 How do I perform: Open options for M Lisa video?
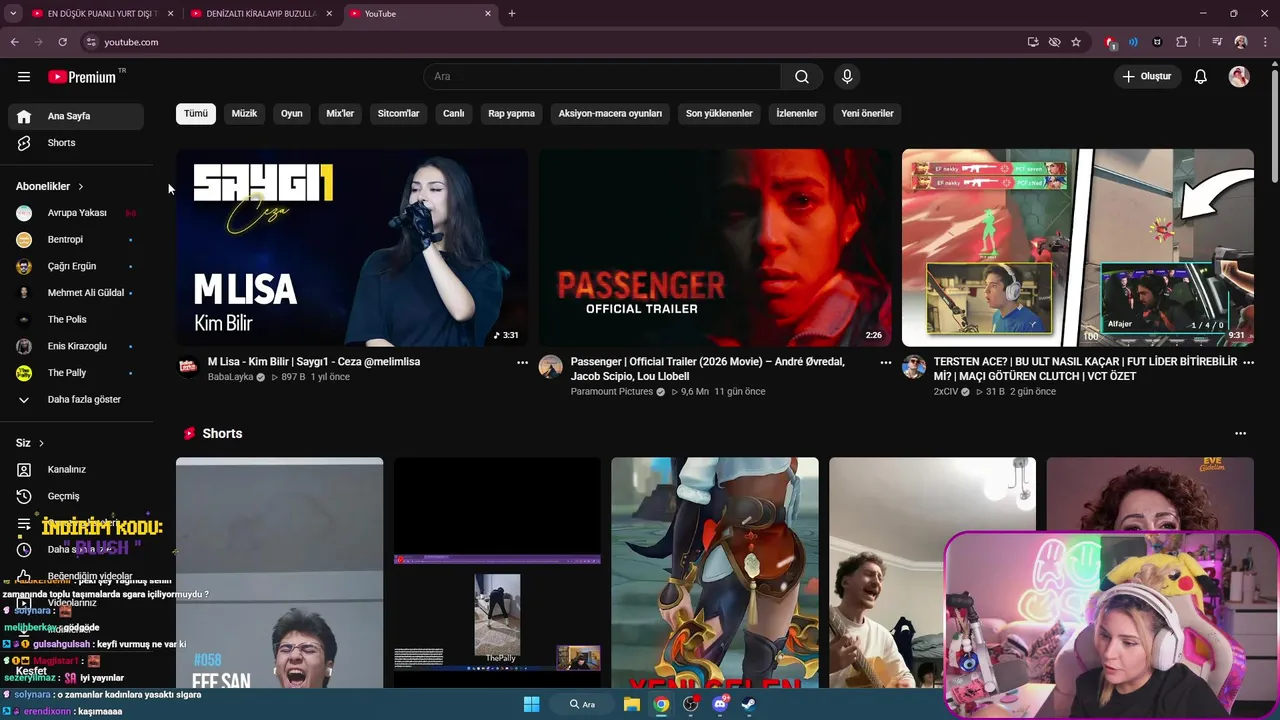click(x=522, y=363)
